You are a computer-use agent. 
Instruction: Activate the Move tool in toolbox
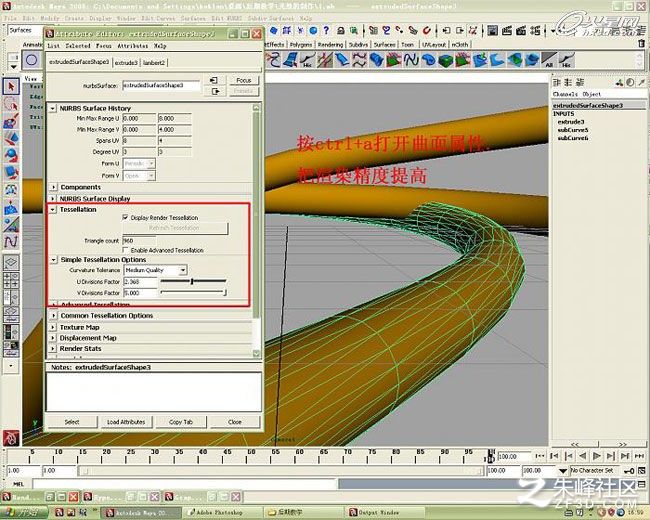pos(11,138)
